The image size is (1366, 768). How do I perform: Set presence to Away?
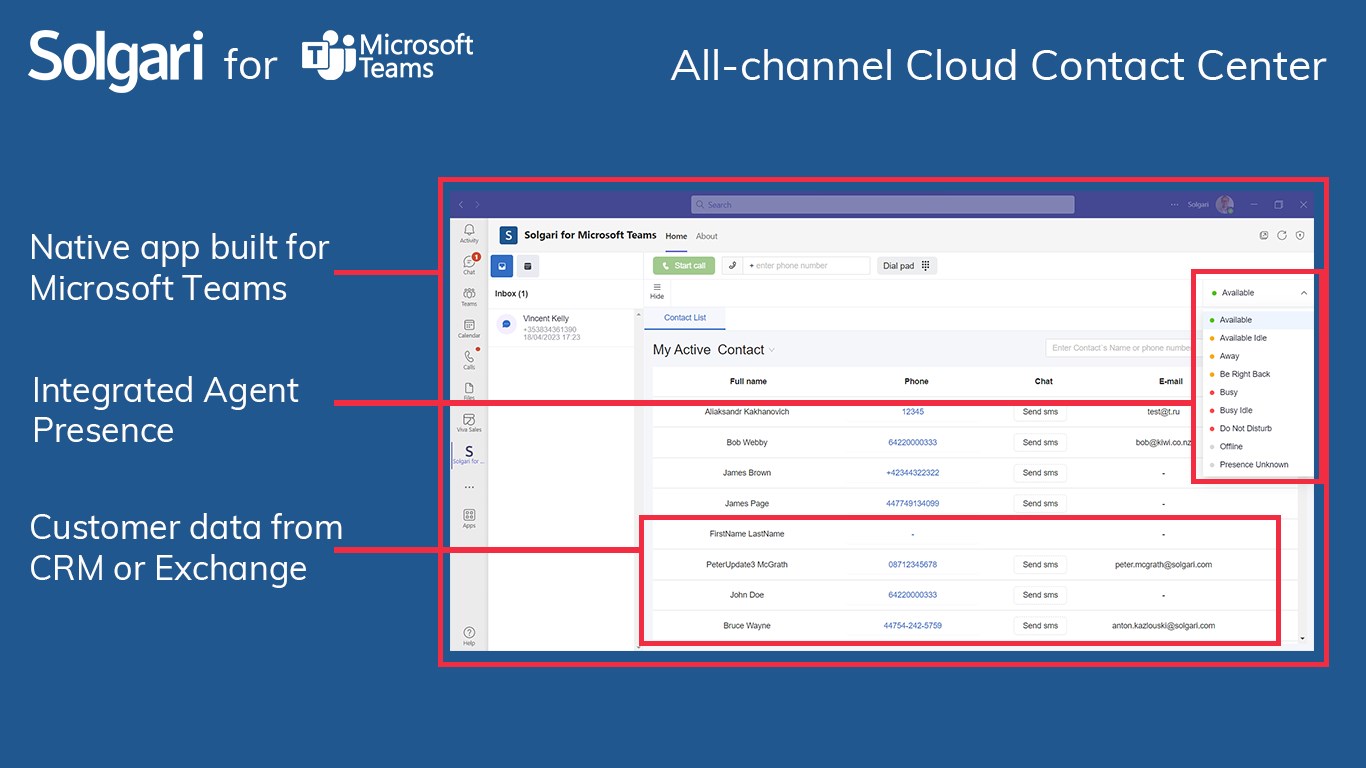click(x=1258, y=356)
